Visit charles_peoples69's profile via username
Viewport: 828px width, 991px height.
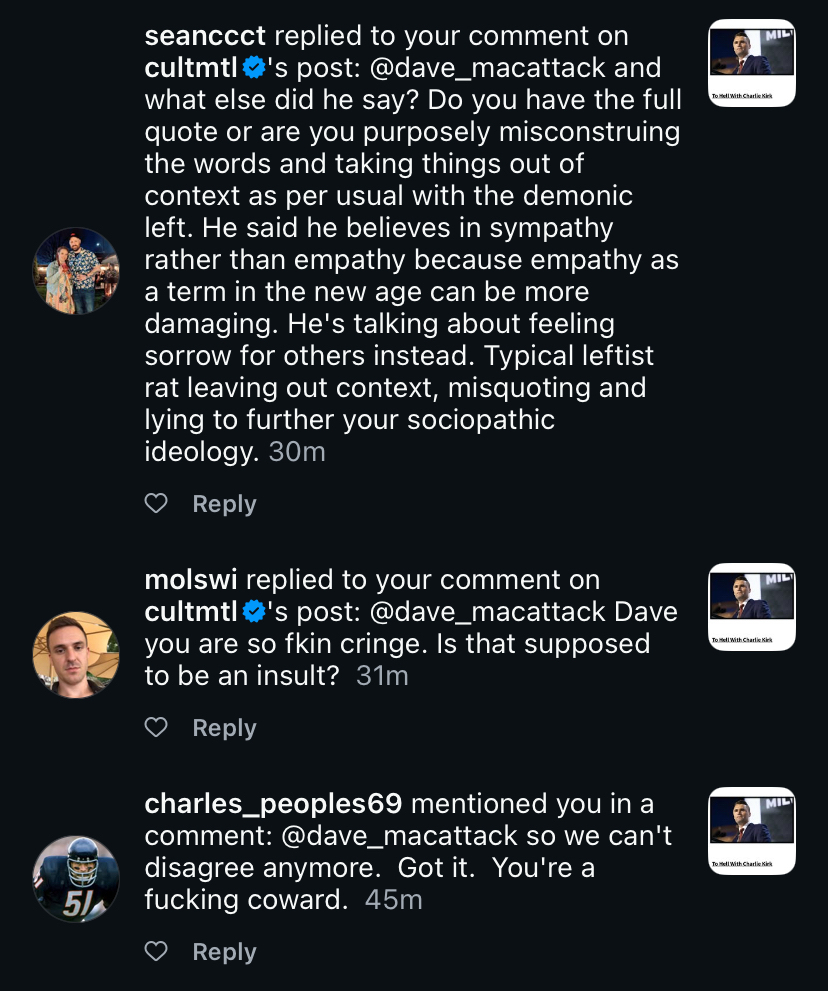pyautogui.click(x=273, y=804)
